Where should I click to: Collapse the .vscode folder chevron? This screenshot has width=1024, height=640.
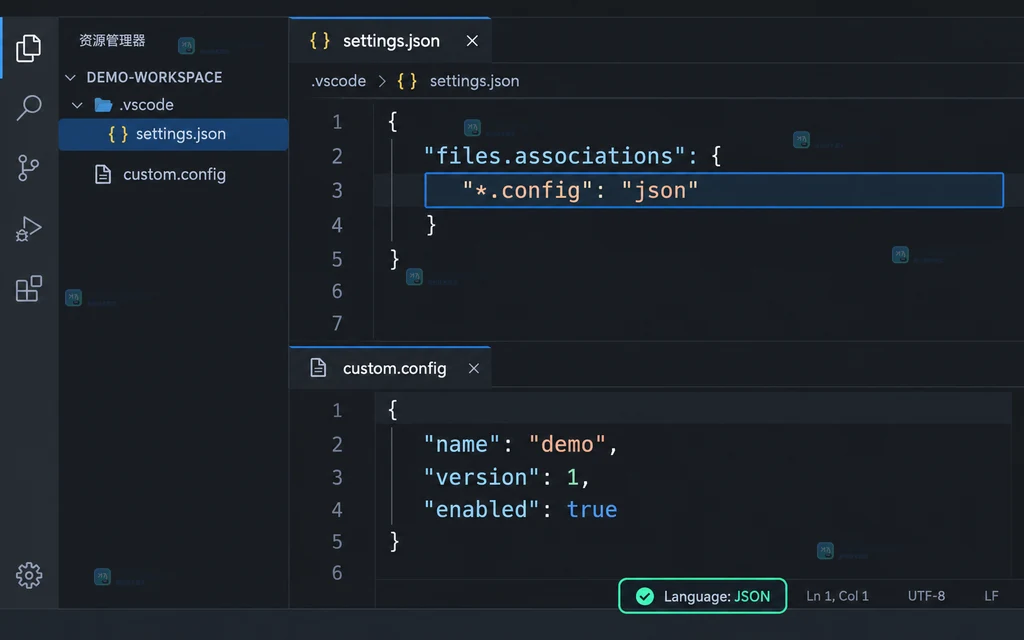coord(77,105)
